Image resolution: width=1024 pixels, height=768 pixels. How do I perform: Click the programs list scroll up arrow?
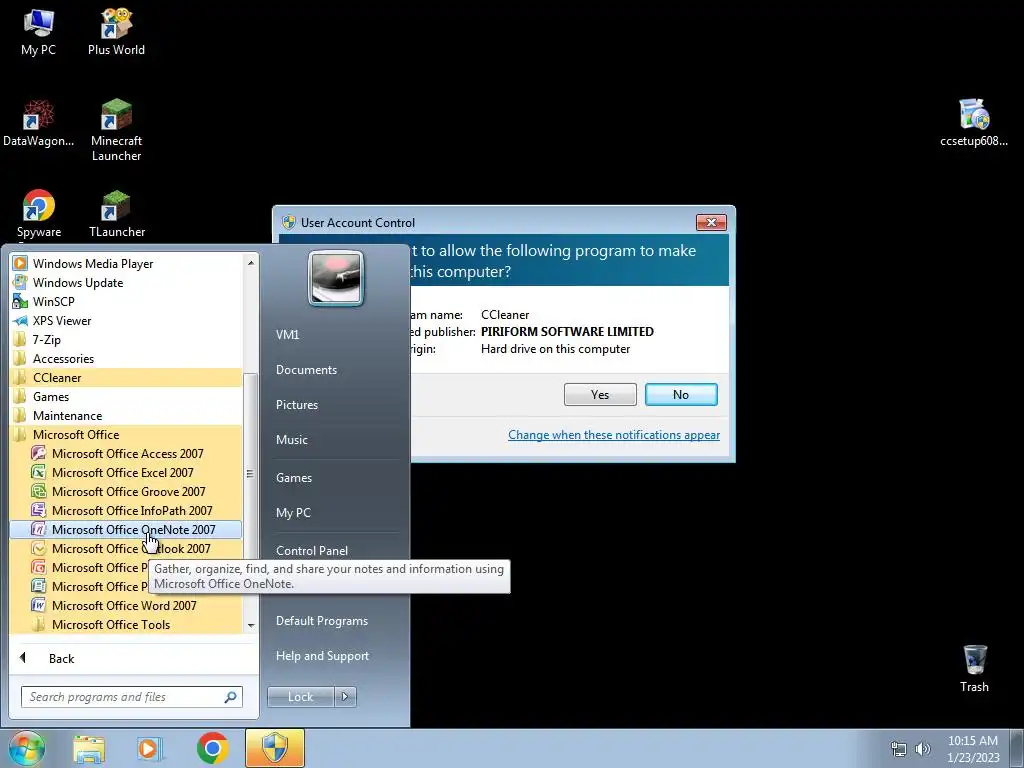pos(251,263)
